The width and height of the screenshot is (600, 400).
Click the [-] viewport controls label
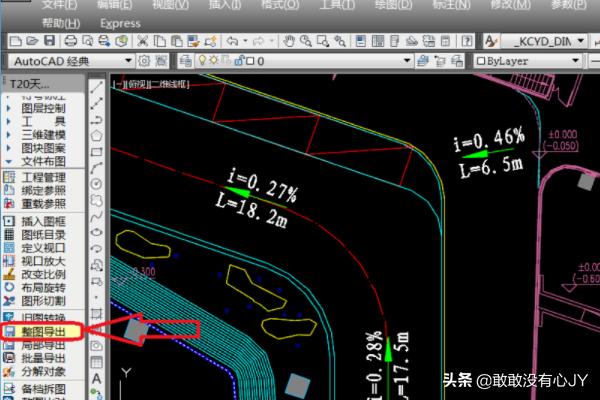point(117,84)
